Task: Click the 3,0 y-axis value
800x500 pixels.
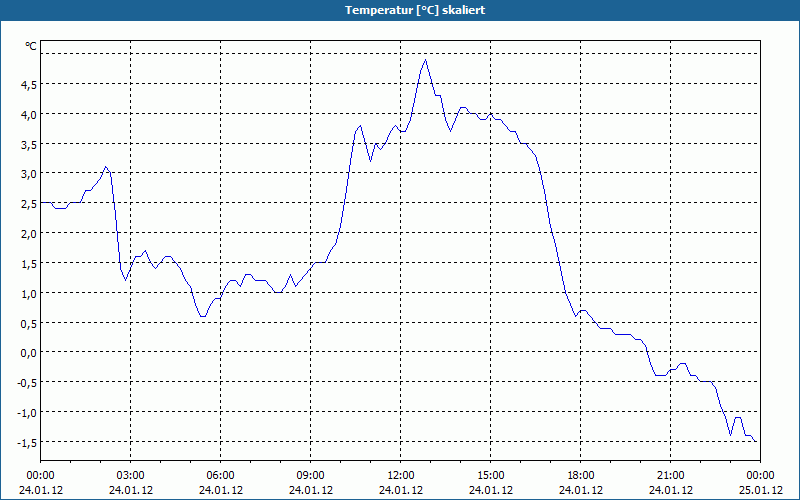Action: pyautogui.click(x=28, y=174)
